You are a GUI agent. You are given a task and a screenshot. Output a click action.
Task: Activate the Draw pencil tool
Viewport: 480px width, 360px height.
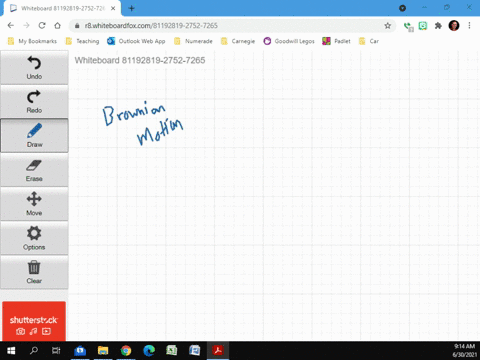(x=34, y=135)
